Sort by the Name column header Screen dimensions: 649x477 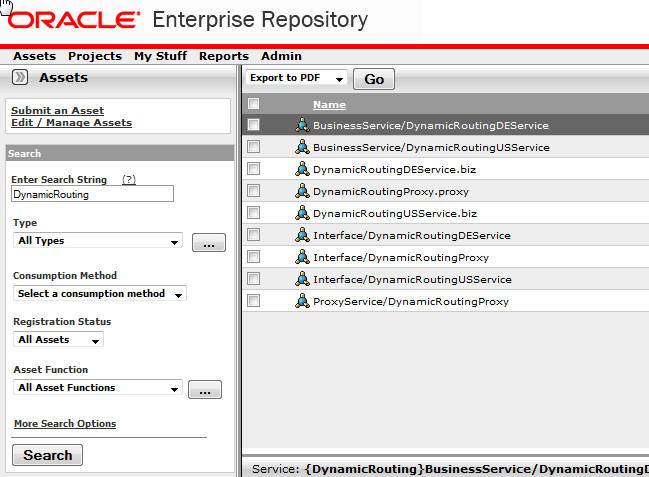pos(329,105)
